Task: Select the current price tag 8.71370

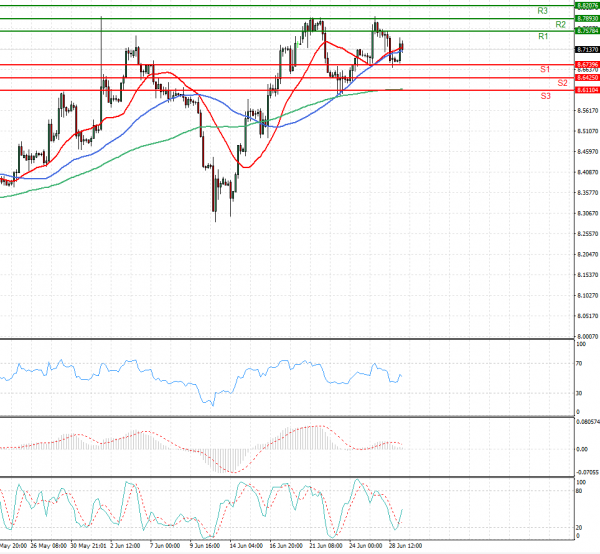Action: [x=587, y=50]
